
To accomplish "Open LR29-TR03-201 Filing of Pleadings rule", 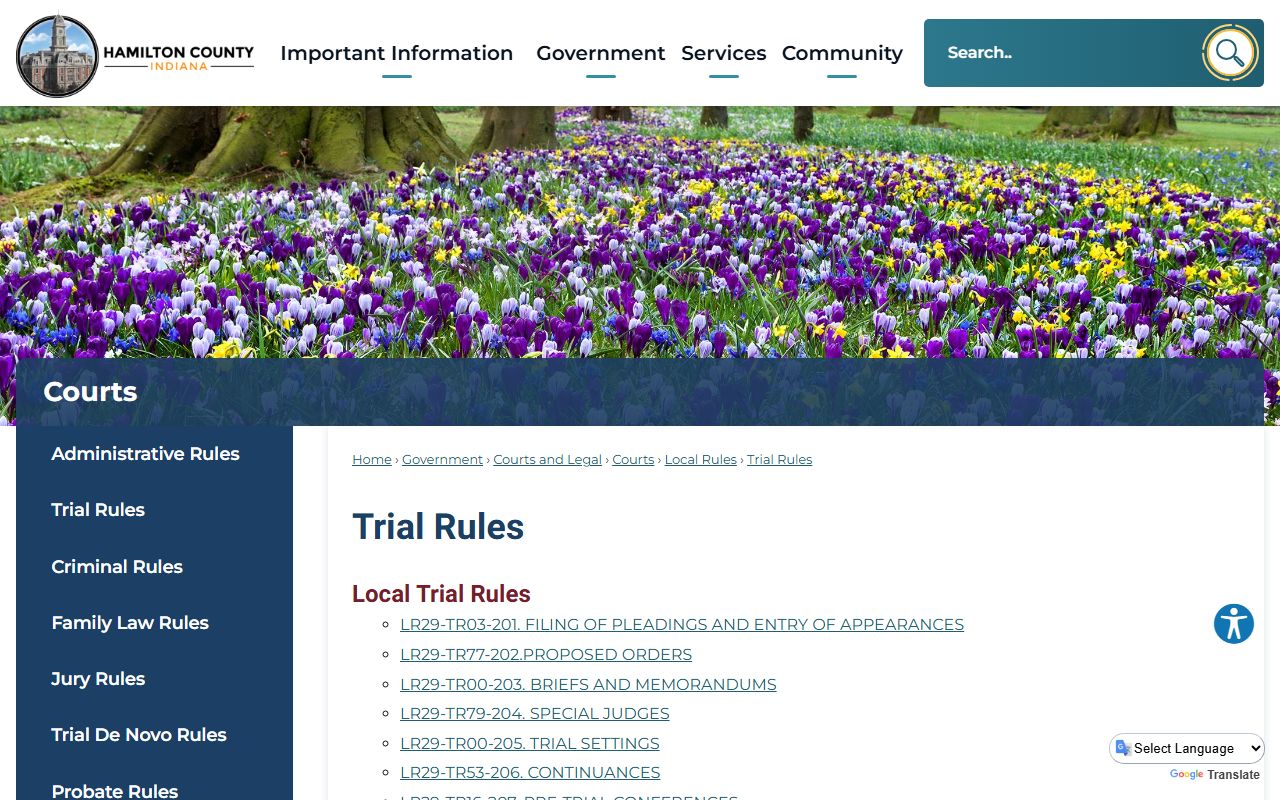I will coord(682,625).
